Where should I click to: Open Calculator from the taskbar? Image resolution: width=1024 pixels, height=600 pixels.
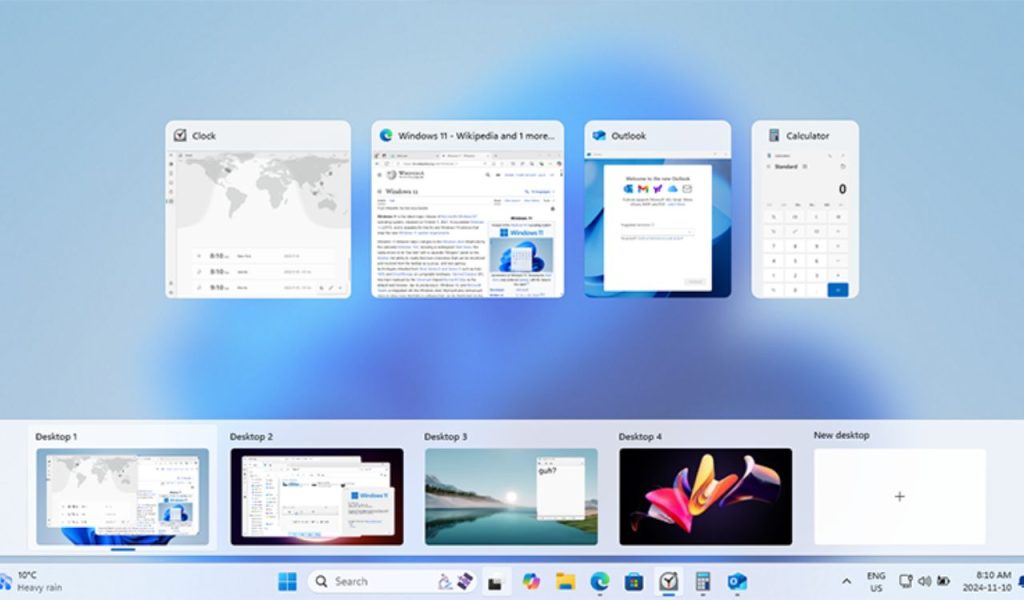click(x=701, y=580)
